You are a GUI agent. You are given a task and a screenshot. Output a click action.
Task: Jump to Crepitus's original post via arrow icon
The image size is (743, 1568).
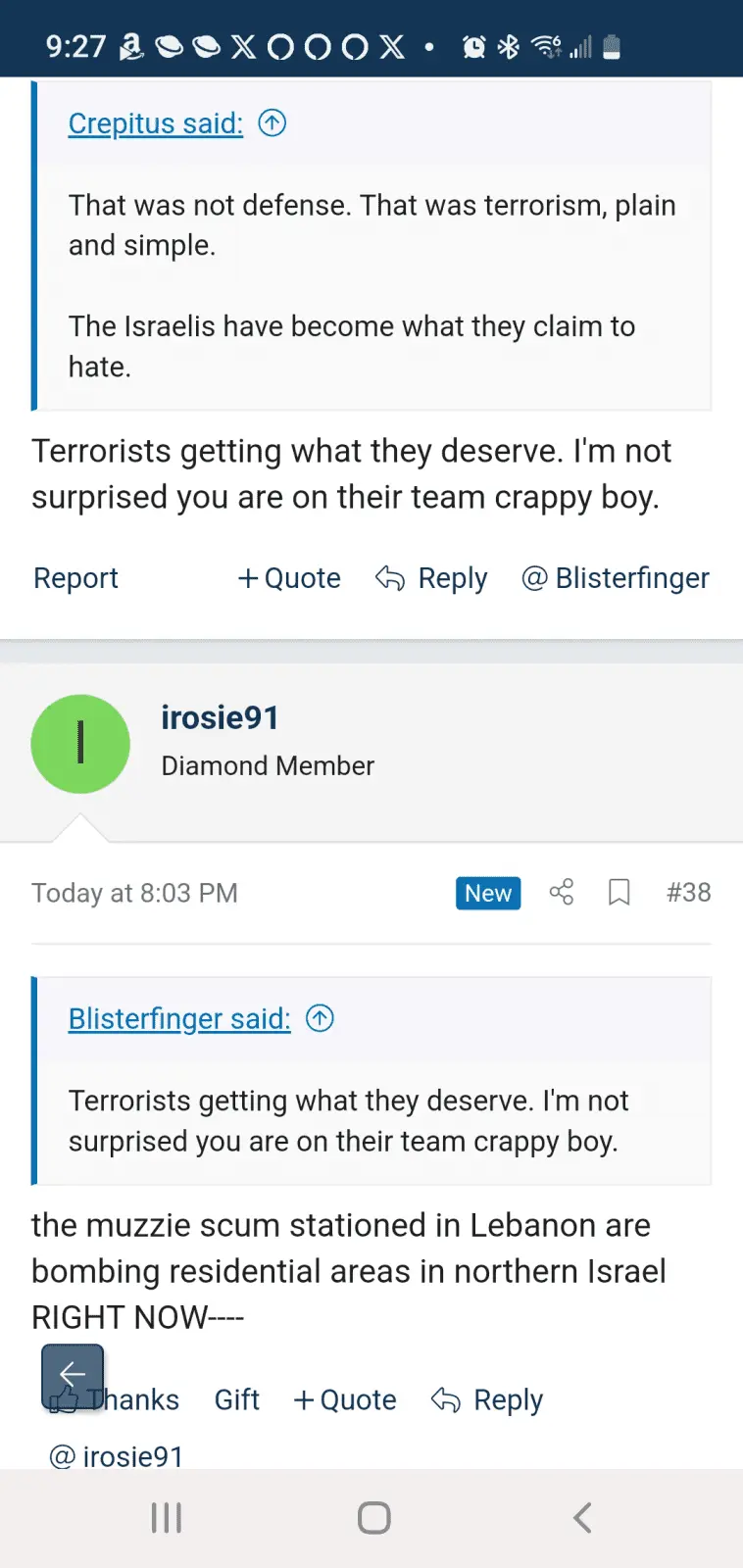pyautogui.click(x=272, y=123)
